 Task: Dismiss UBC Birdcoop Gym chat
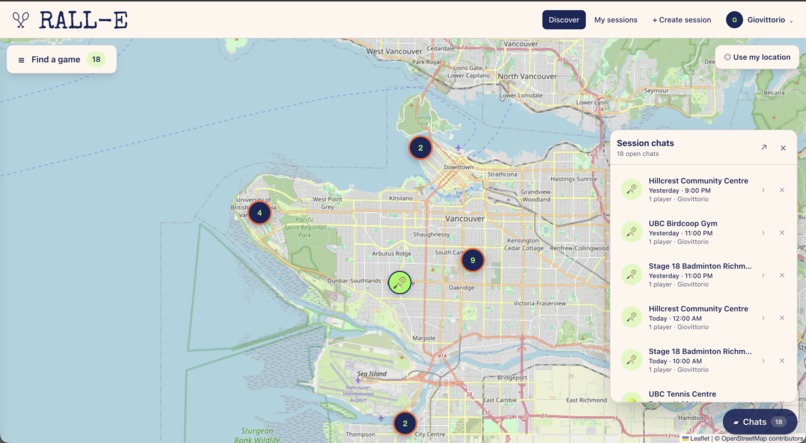coord(782,233)
